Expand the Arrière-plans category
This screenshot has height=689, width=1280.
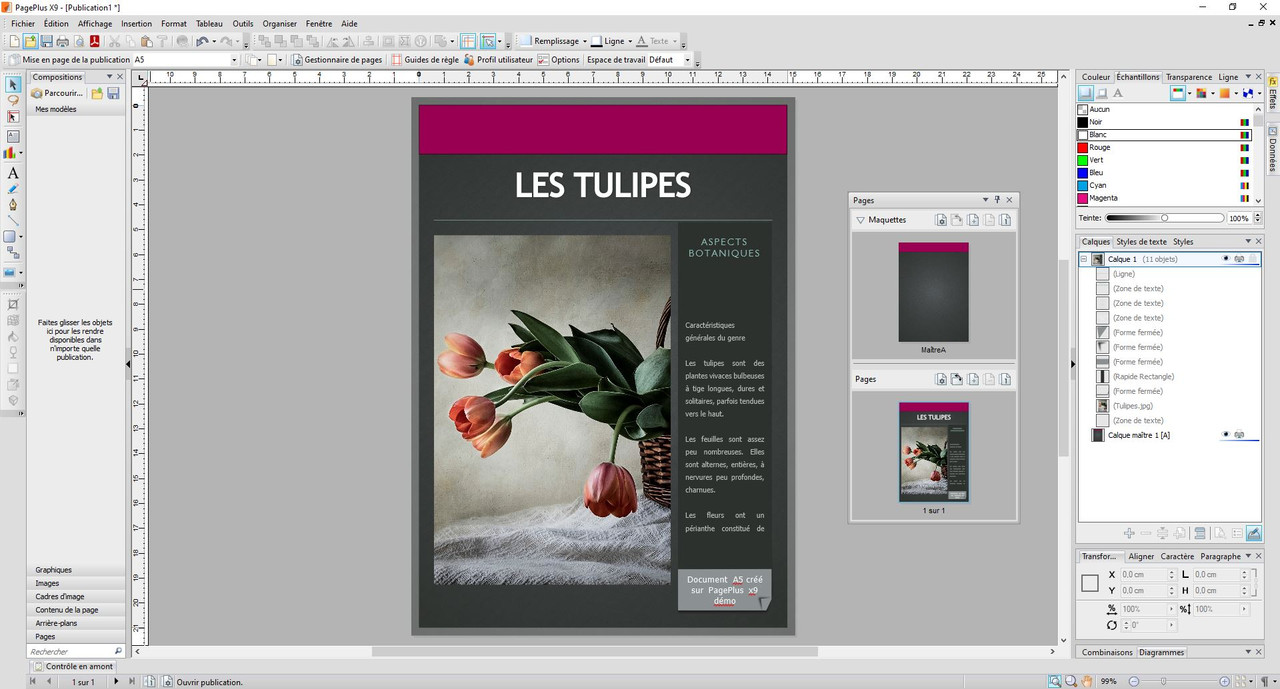click(x=76, y=623)
